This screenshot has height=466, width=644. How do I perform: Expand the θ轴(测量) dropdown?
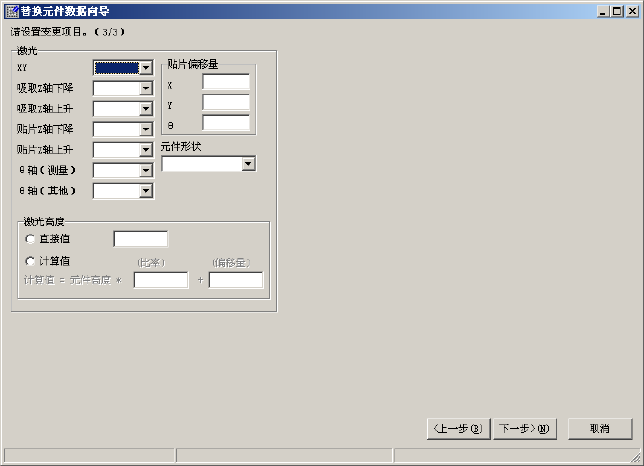pos(123,170)
